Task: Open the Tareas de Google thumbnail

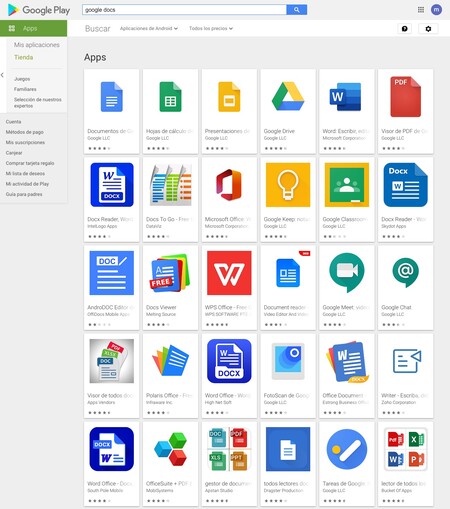Action: tap(347, 449)
